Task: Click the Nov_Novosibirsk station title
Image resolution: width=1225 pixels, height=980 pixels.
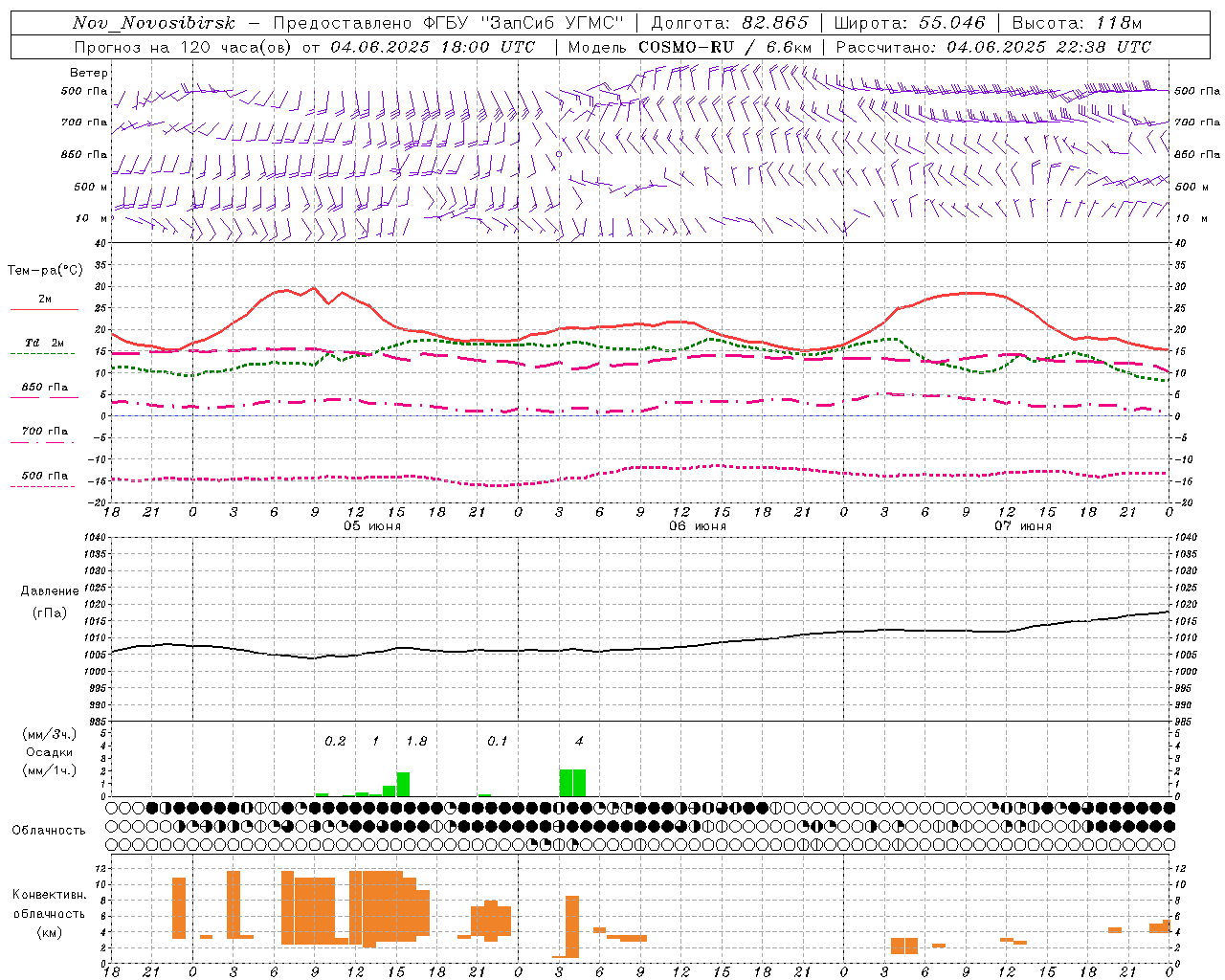Action: [154, 23]
